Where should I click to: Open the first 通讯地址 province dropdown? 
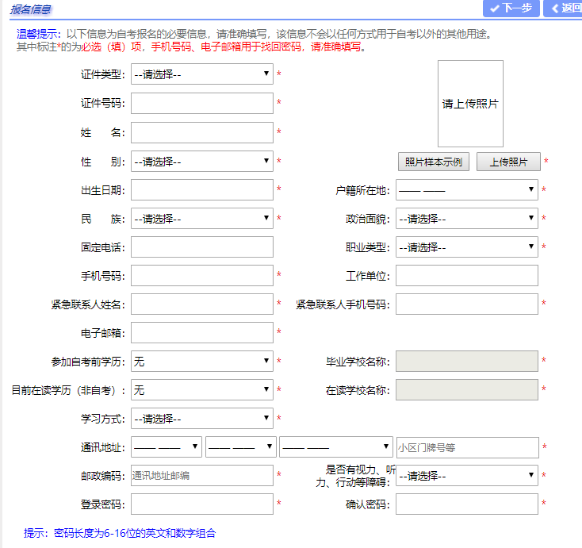click(166, 447)
